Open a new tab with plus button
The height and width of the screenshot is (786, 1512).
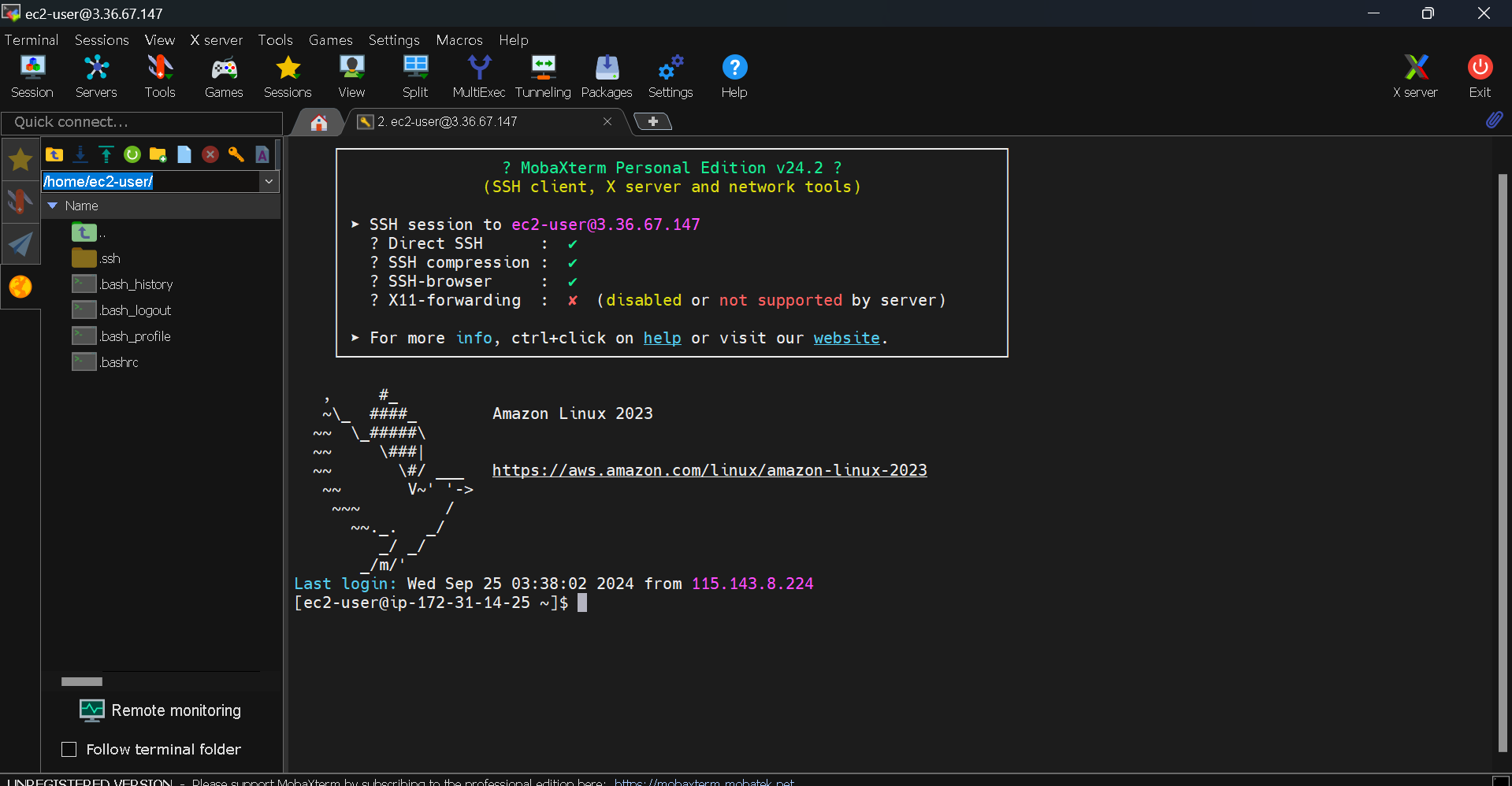pyautogui.click(x=653, y=121)
